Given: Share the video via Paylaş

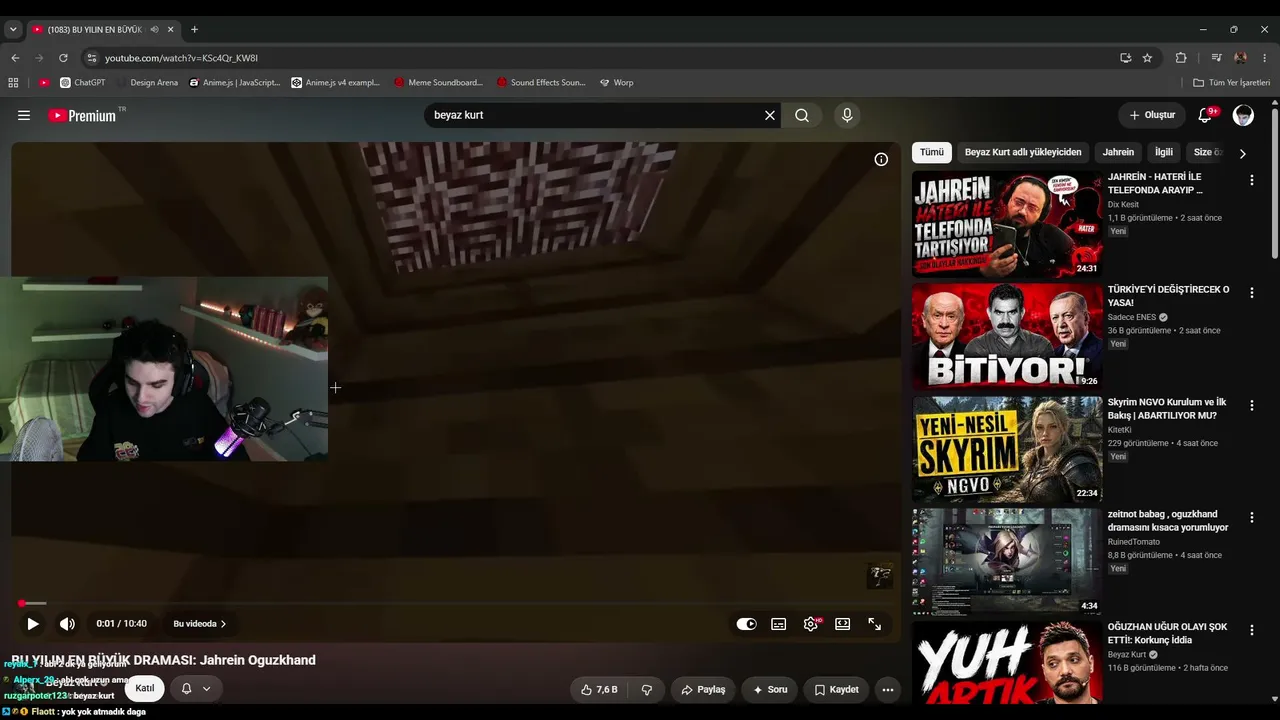Looking at the screenshot, I should tap(703, 690).
